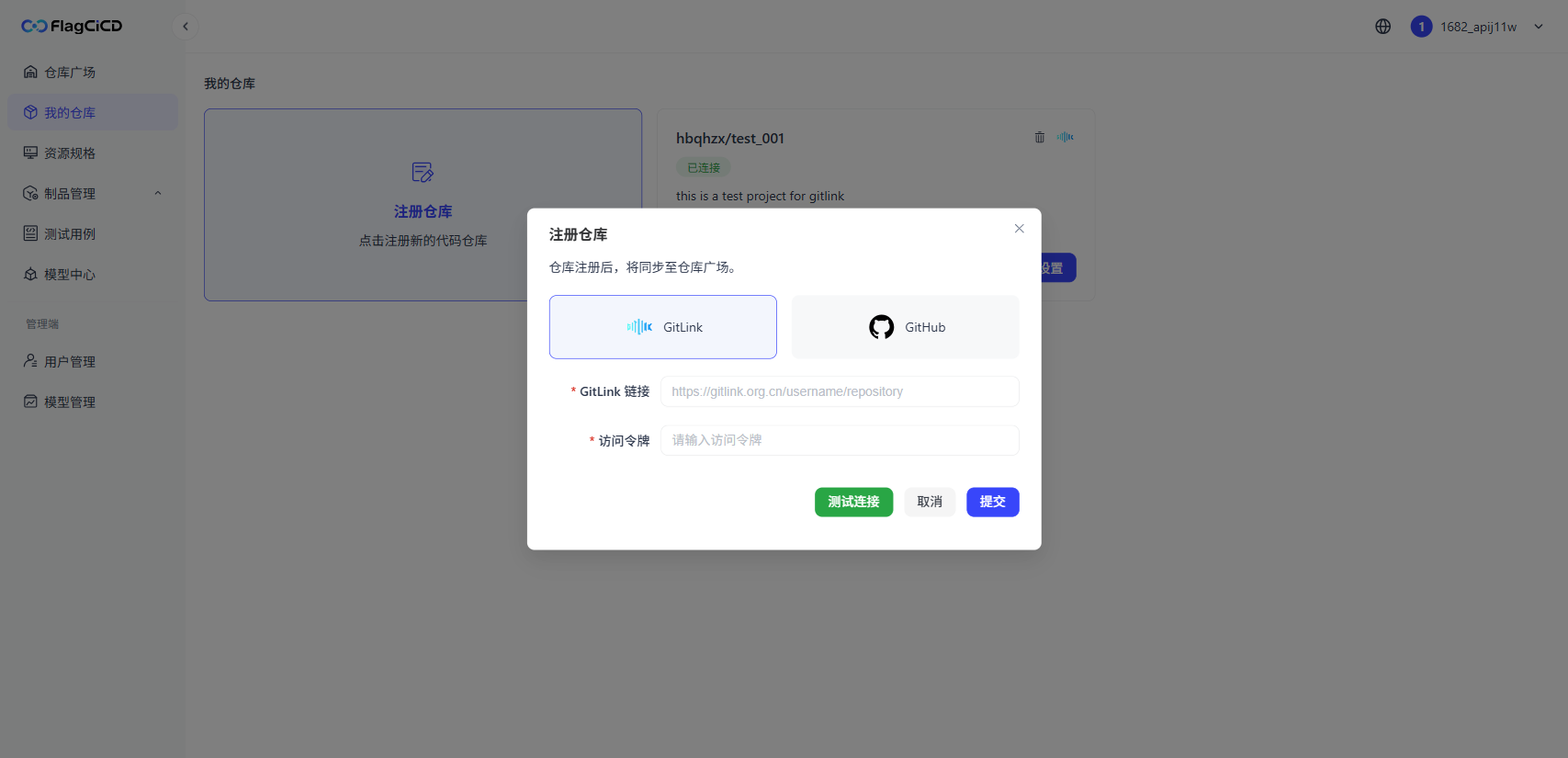Expand the 1682_apij11w account dropdown arrow
Screen dimensions: 1568x758
pos(1539,27)
